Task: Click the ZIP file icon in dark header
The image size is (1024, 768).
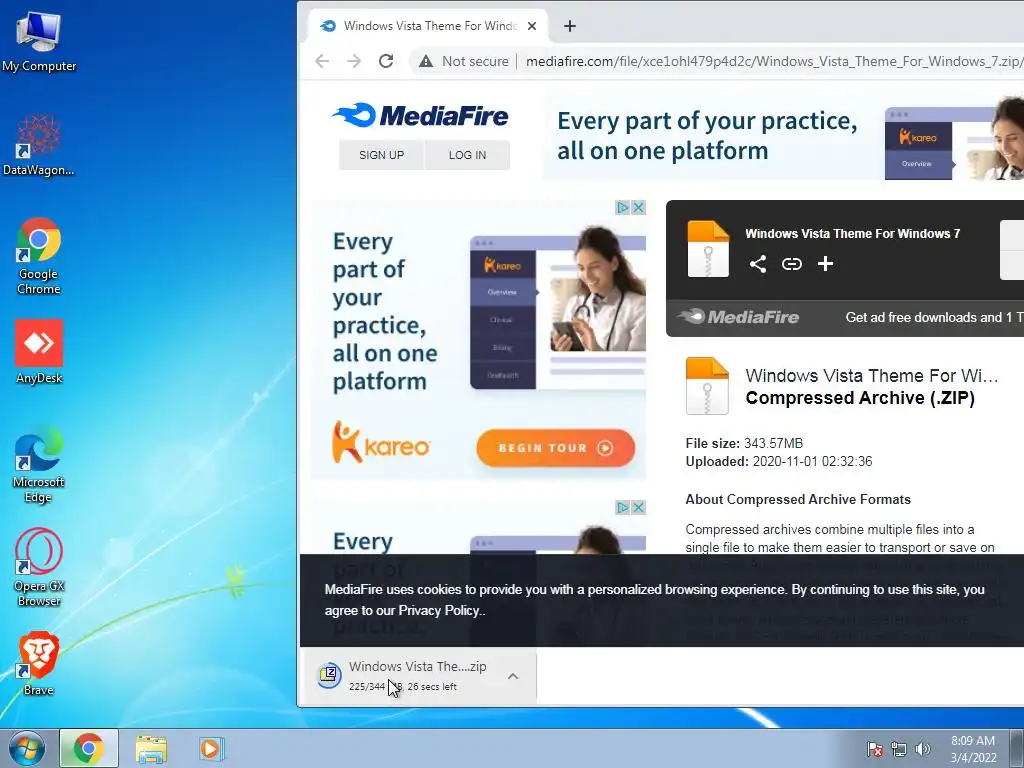Action: (x=708, y=249)
